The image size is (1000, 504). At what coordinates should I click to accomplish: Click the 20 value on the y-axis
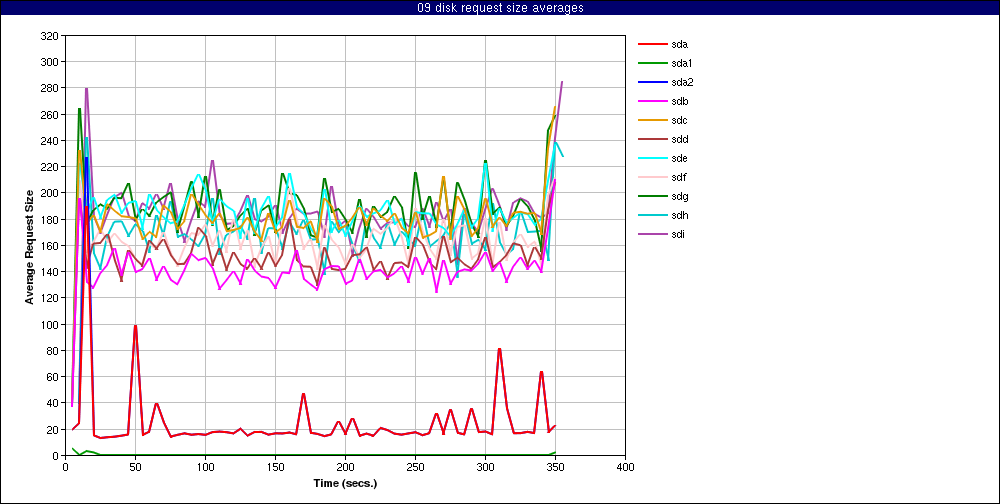point(52,429)
